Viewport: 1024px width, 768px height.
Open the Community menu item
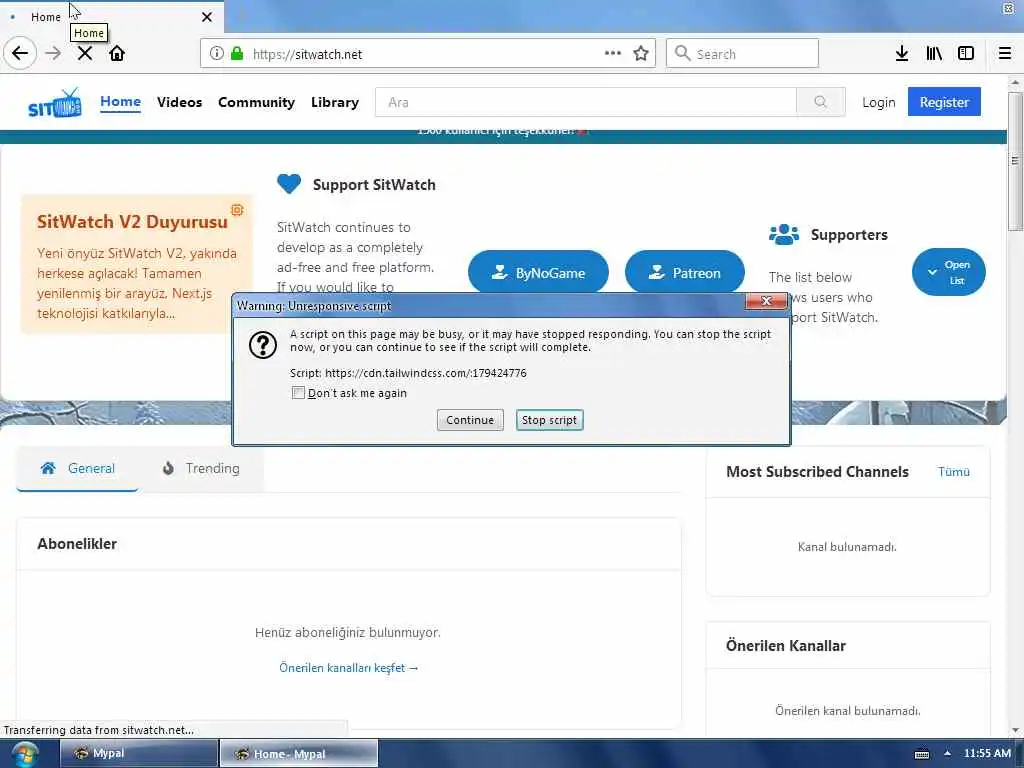click(257, 103)
